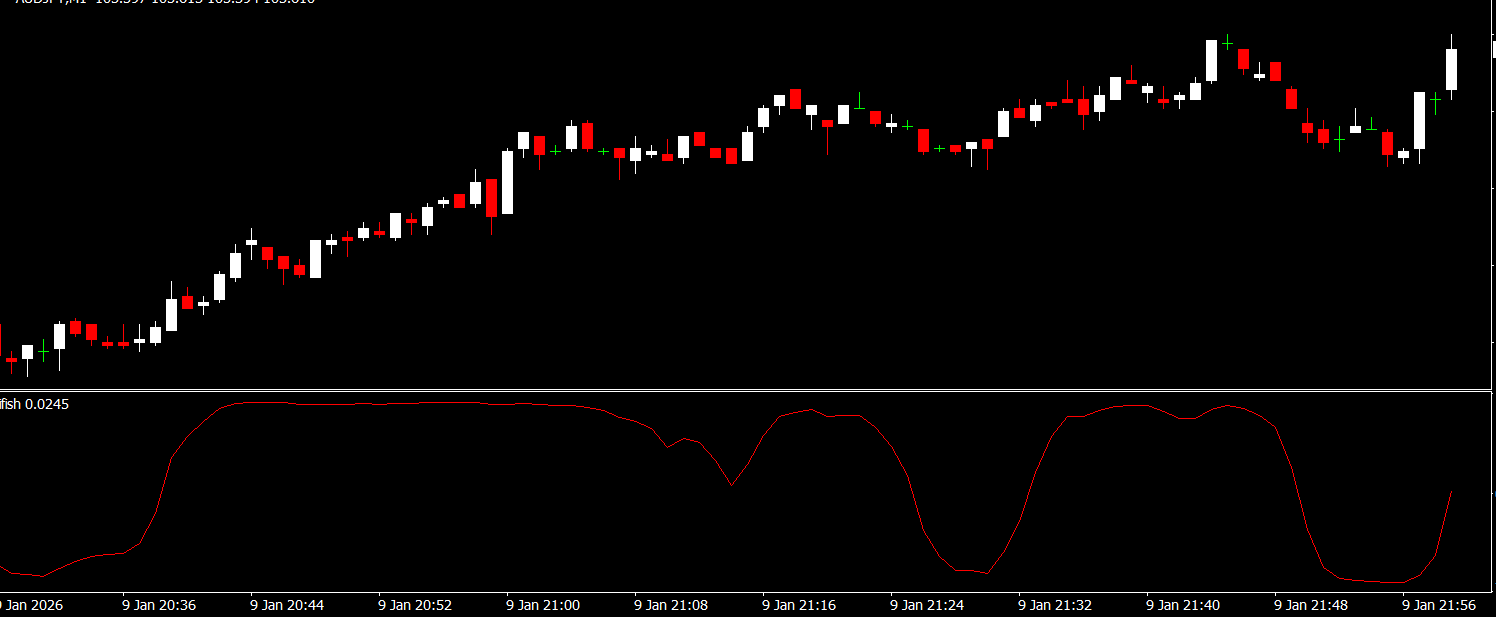1496x617 pixels.
Task: Click the 9 Jan 21:56 time label
Action: 1438,605
